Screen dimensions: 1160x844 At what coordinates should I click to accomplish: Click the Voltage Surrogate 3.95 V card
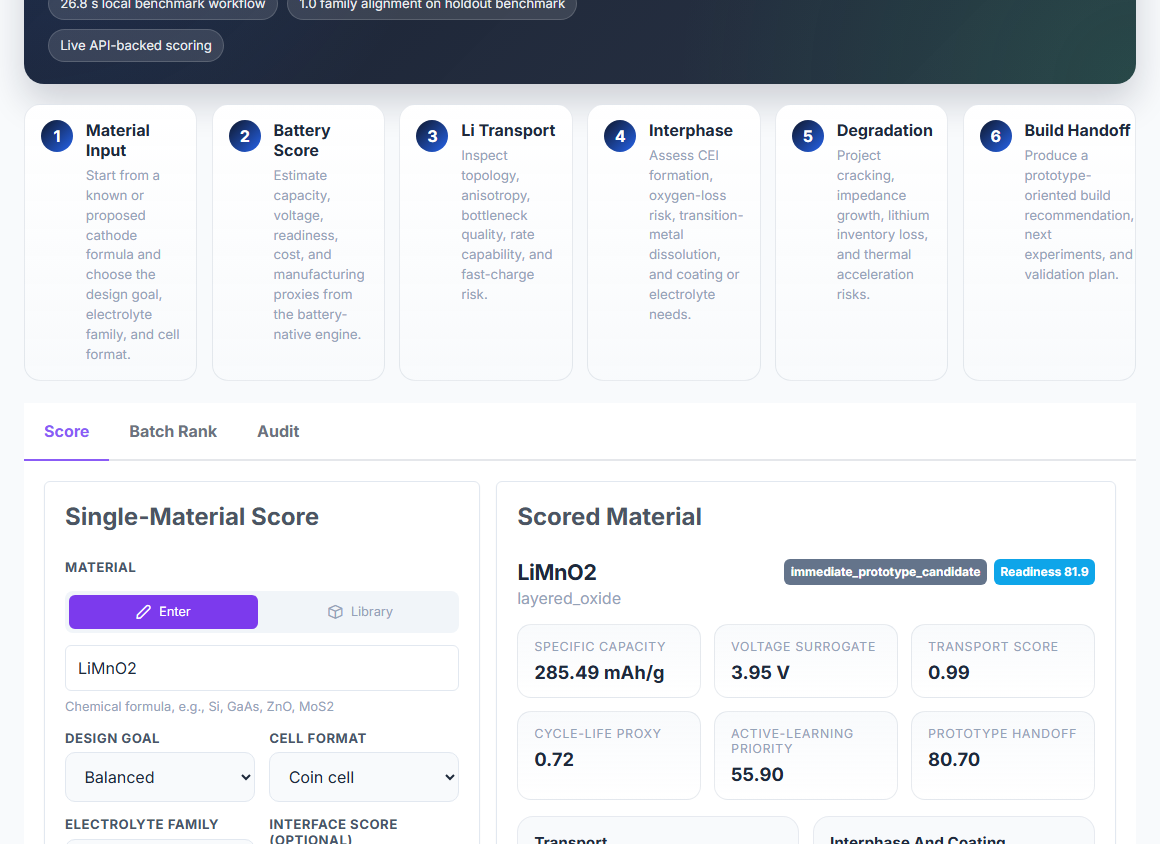coord(806,661)
